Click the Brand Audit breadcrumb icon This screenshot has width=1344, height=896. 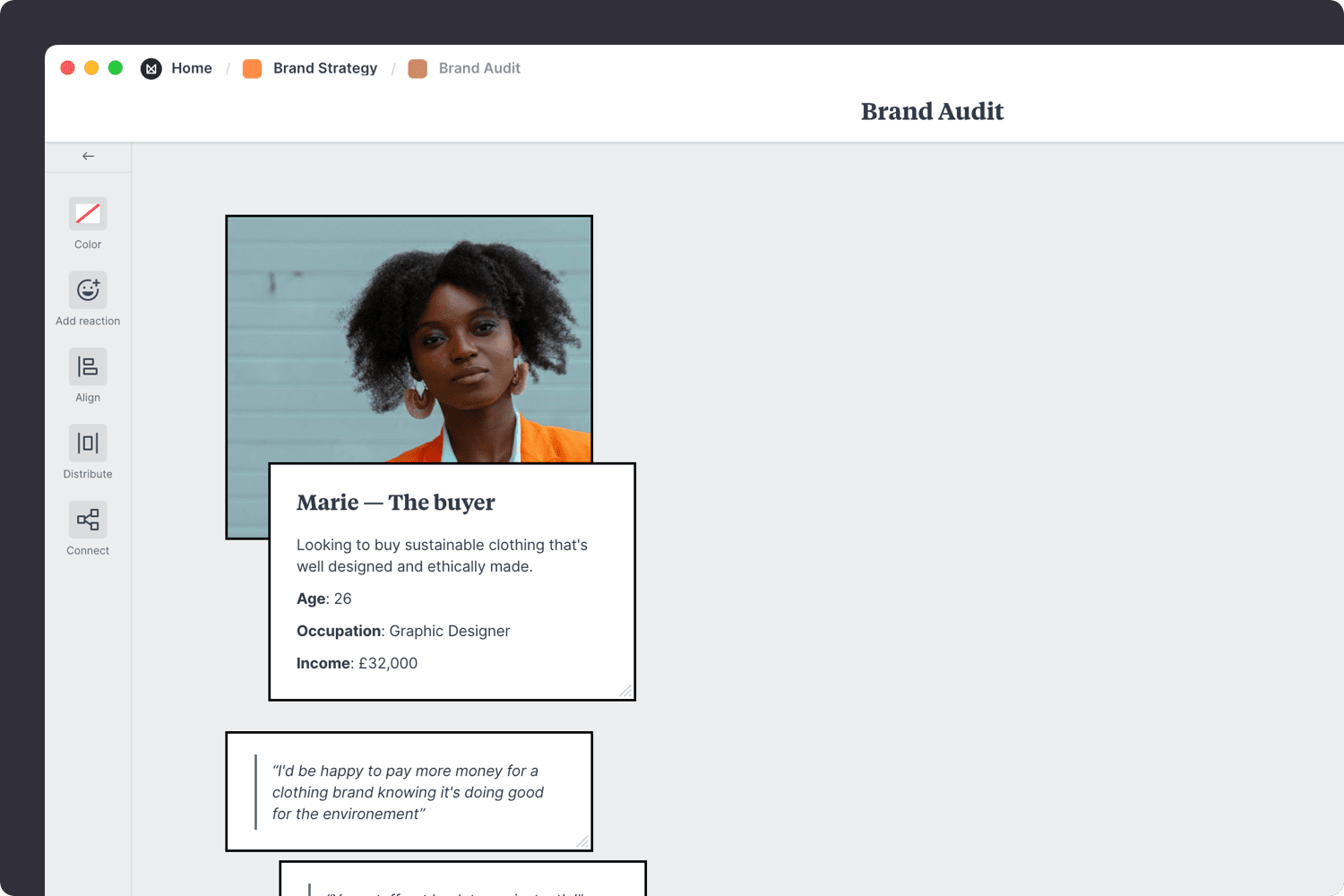pyautogui.click(x=418, y=68)
